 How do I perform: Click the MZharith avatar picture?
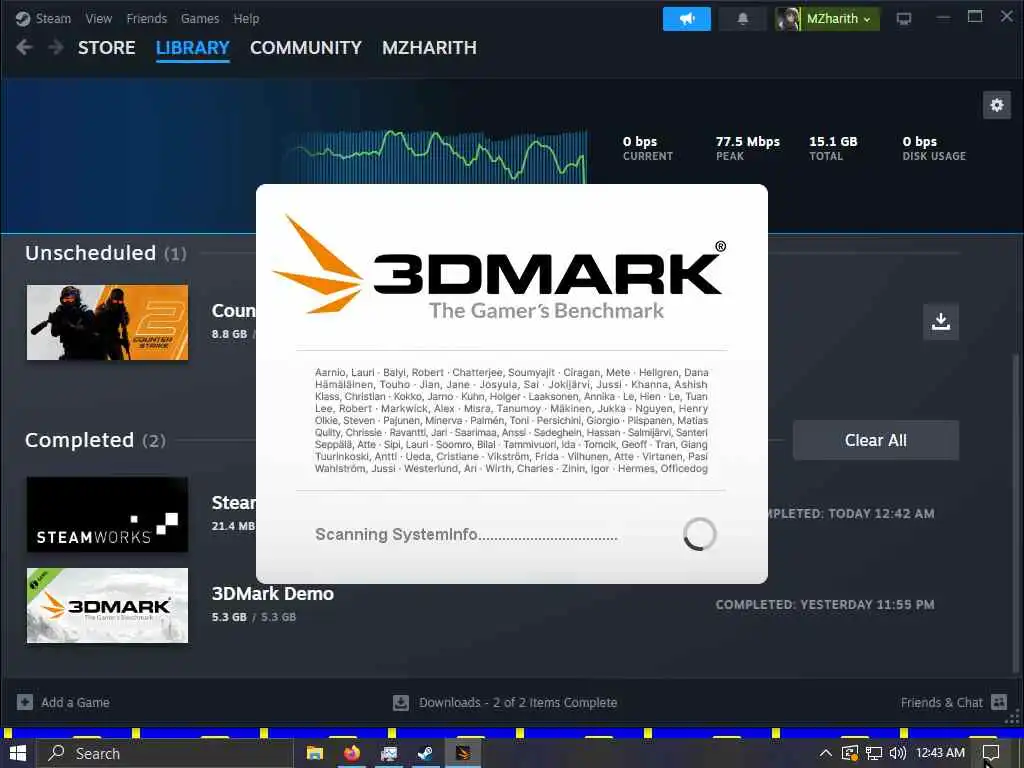(788, 19)
